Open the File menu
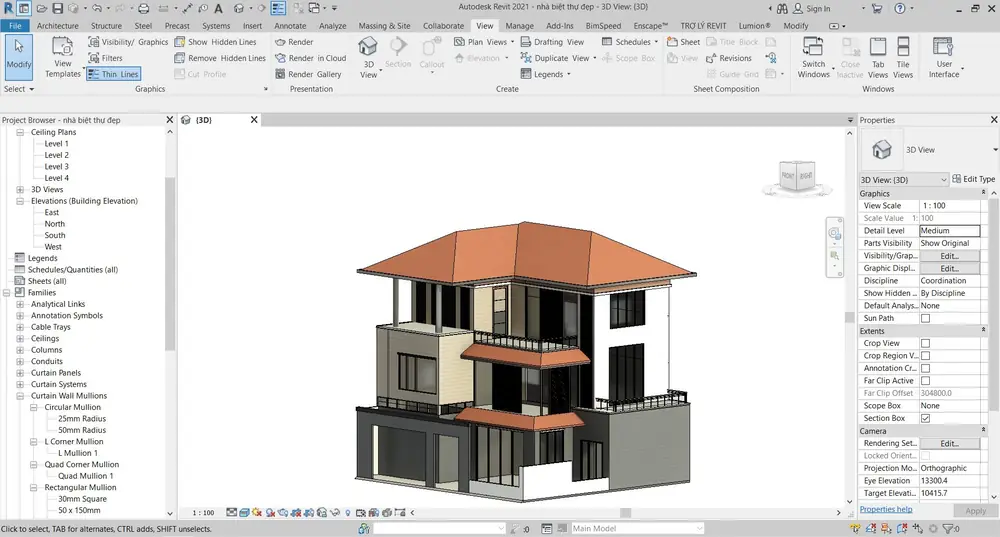Viewport: 1000px width, 537px height. coord(15,26)
